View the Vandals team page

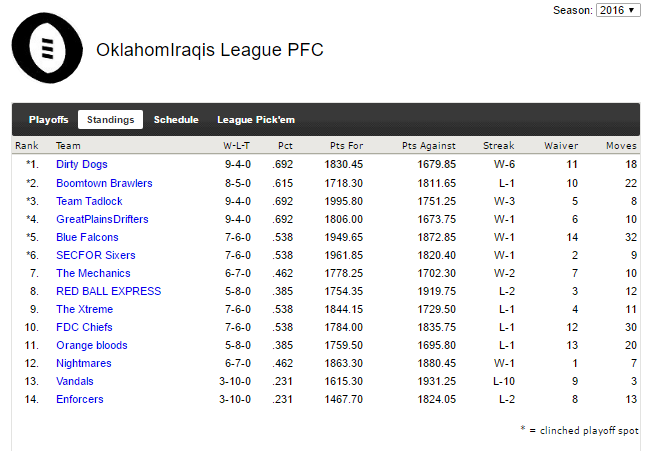pyautogui.click(x=75, y=381)
